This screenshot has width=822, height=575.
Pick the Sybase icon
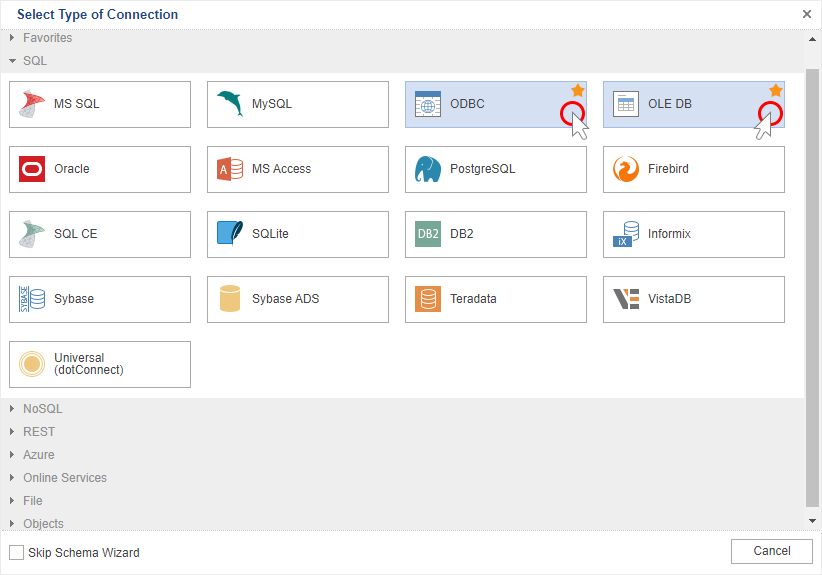(x=32, y=299)
